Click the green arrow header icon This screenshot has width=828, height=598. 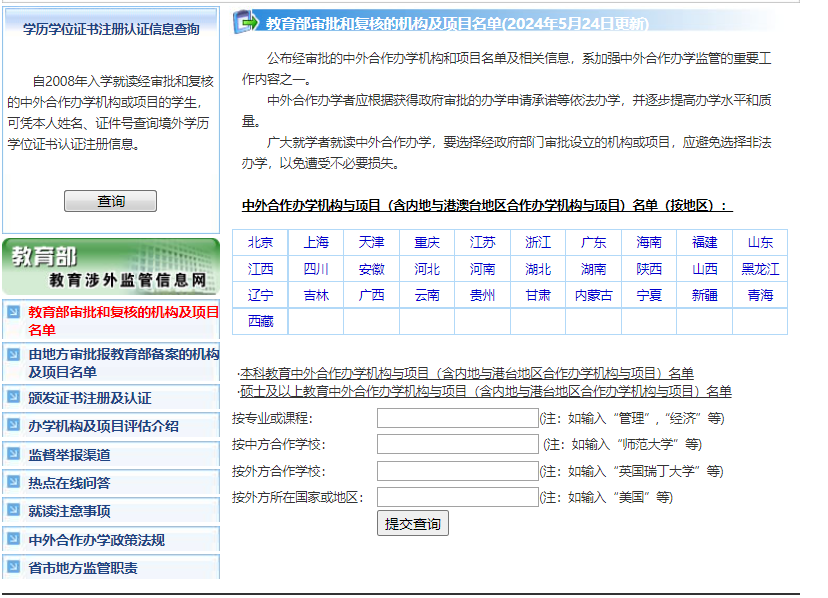pos(247,21)
